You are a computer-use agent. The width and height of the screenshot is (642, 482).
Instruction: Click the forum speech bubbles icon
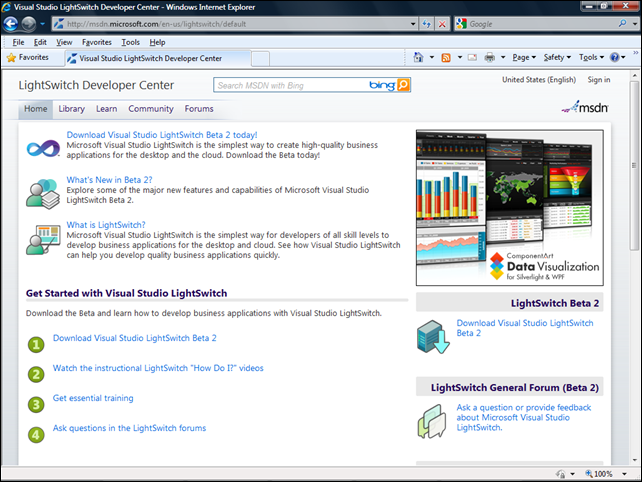coord(432,422)
